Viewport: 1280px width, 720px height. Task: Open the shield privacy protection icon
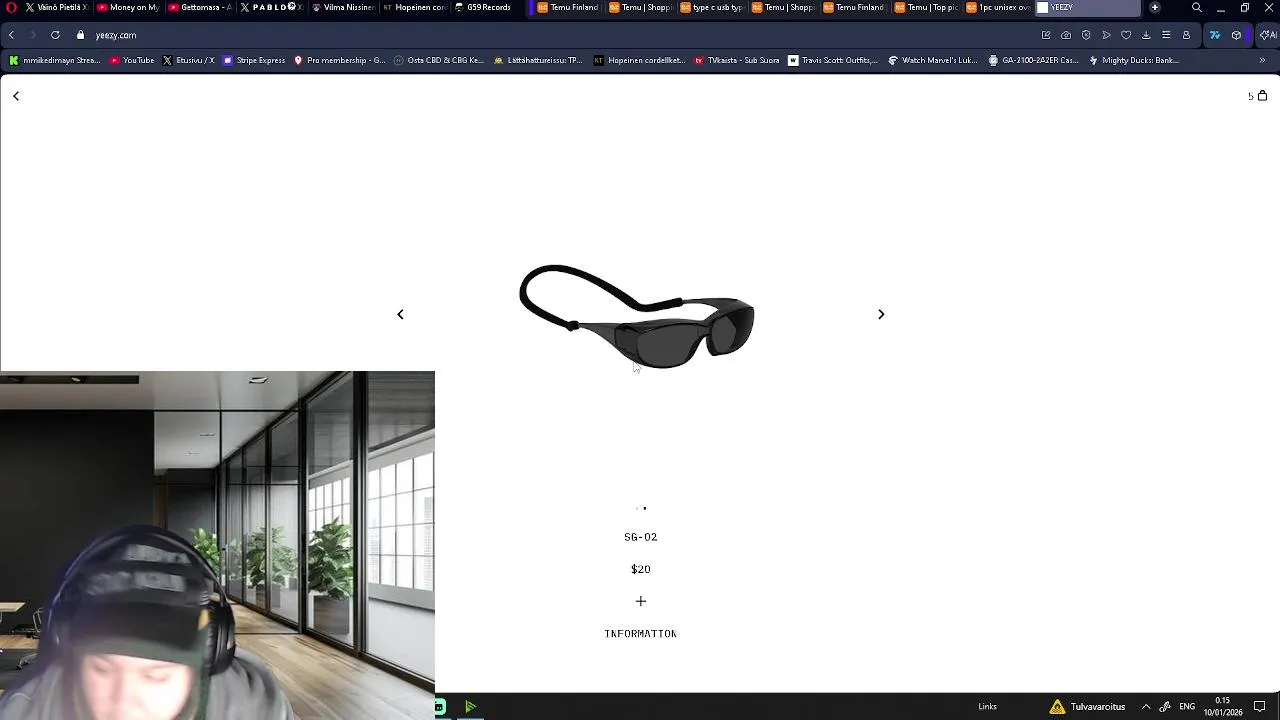click(1086, 35)
